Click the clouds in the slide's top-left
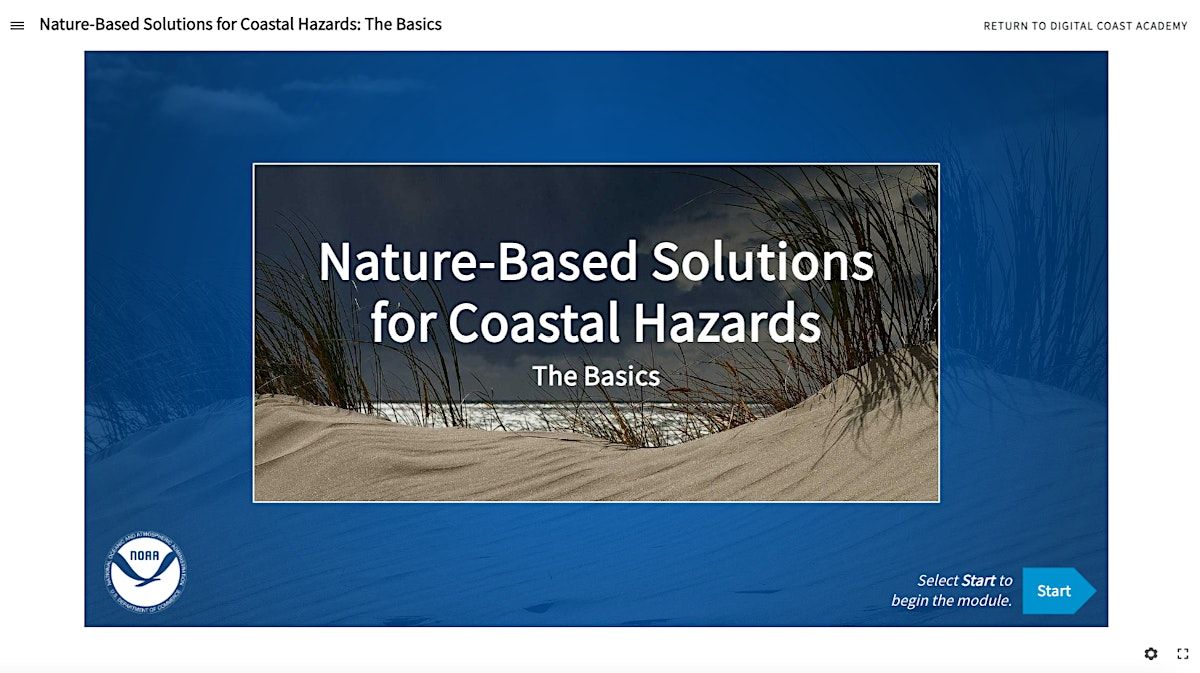The height and width of the screenshot is (673, 1200). coord(220,100)
